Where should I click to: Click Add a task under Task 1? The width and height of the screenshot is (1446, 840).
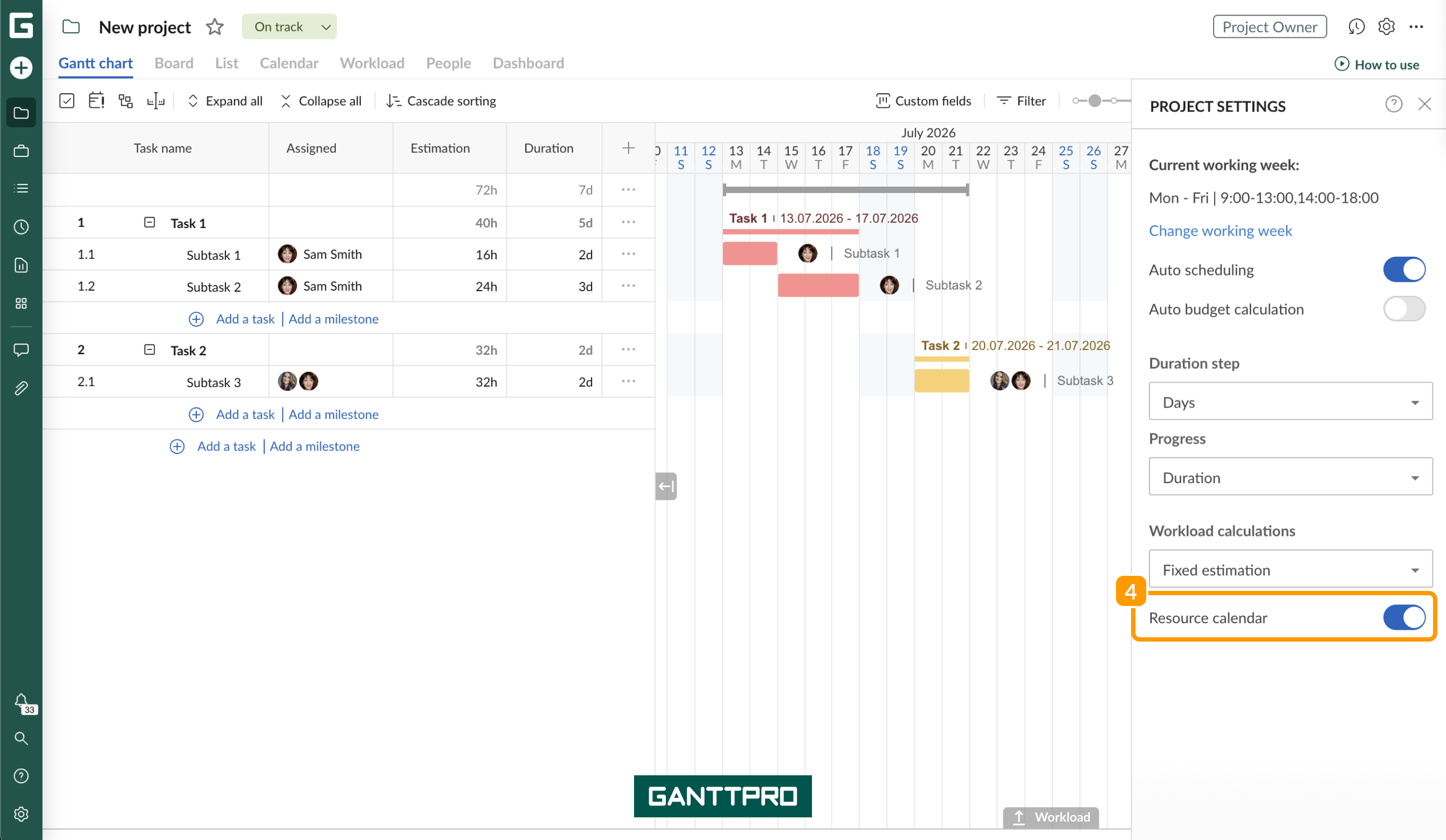tap(246, 319)
